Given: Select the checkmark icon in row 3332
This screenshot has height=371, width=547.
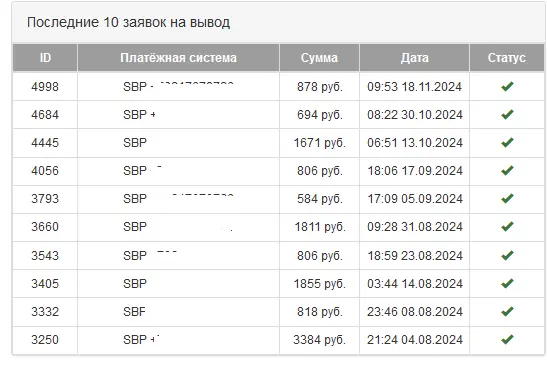Looking at the screenshot, I should pos(507,311).
